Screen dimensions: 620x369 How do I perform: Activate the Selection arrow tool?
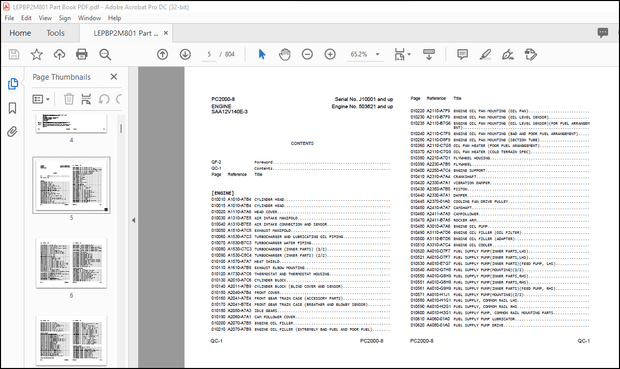[x=262, y=54]
